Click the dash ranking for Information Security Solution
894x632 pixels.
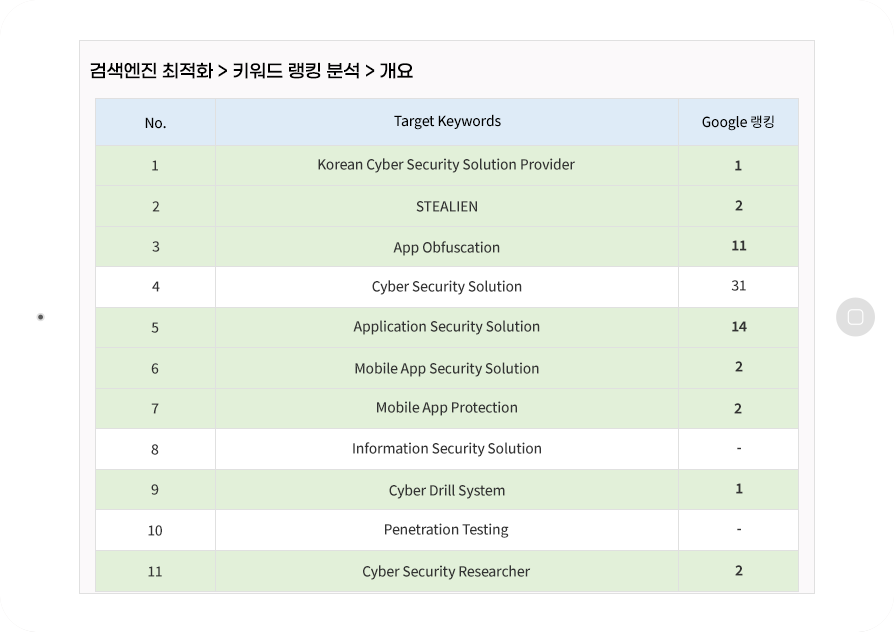pos(738,448)
